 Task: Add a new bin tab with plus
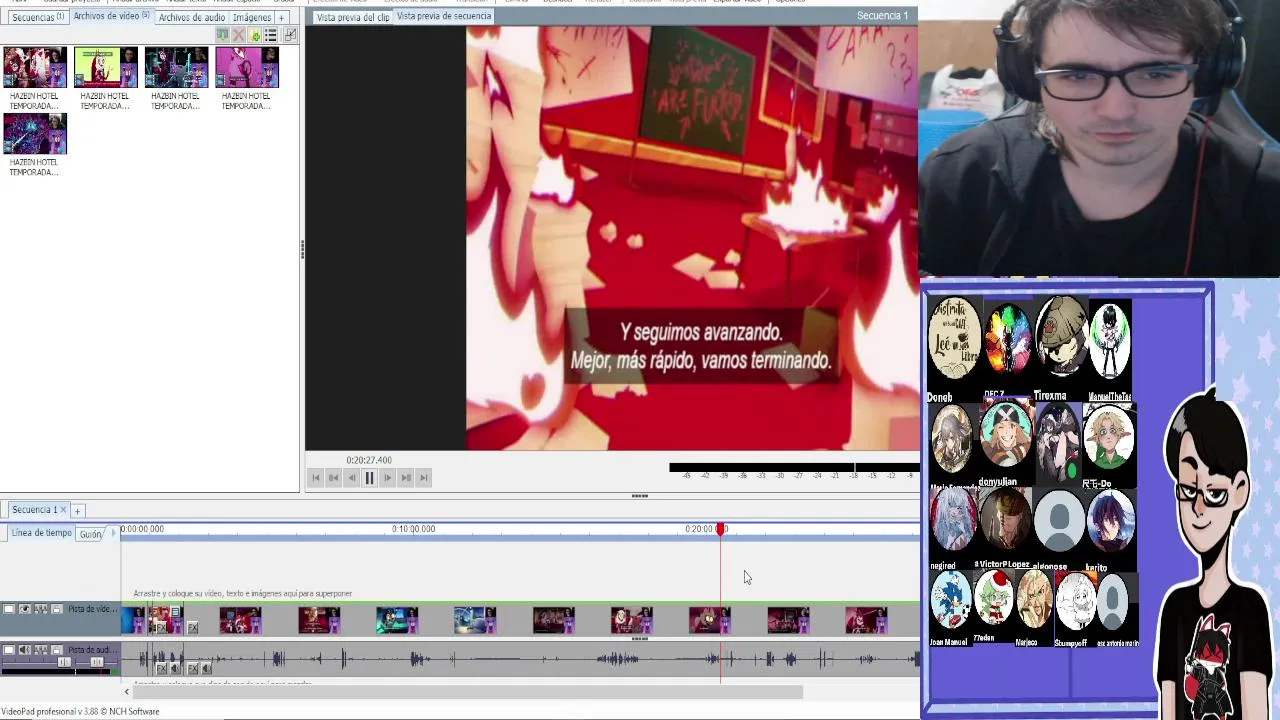(x=282, y=17)
